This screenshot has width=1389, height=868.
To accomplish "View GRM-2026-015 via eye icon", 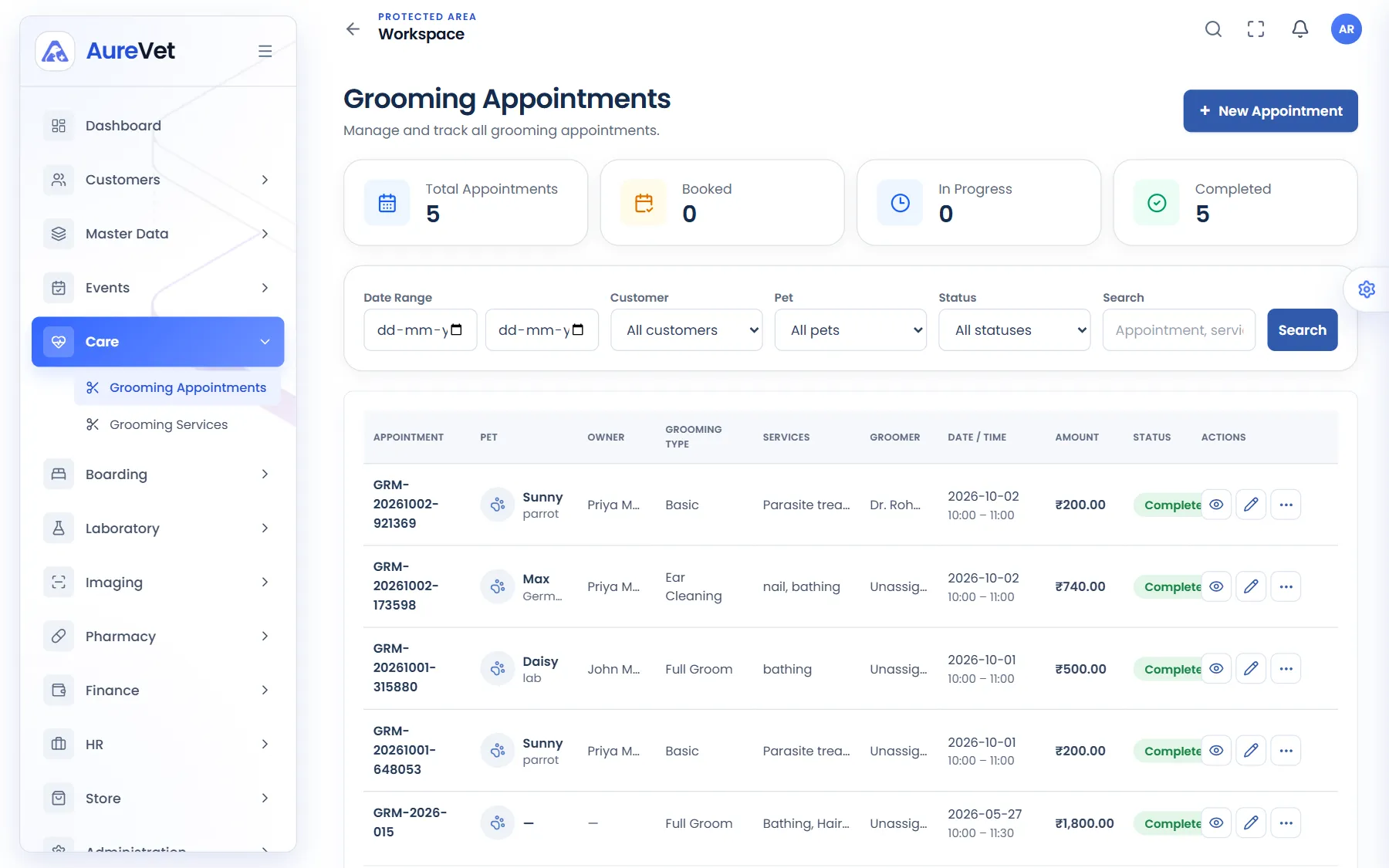I will [1216, 823].
